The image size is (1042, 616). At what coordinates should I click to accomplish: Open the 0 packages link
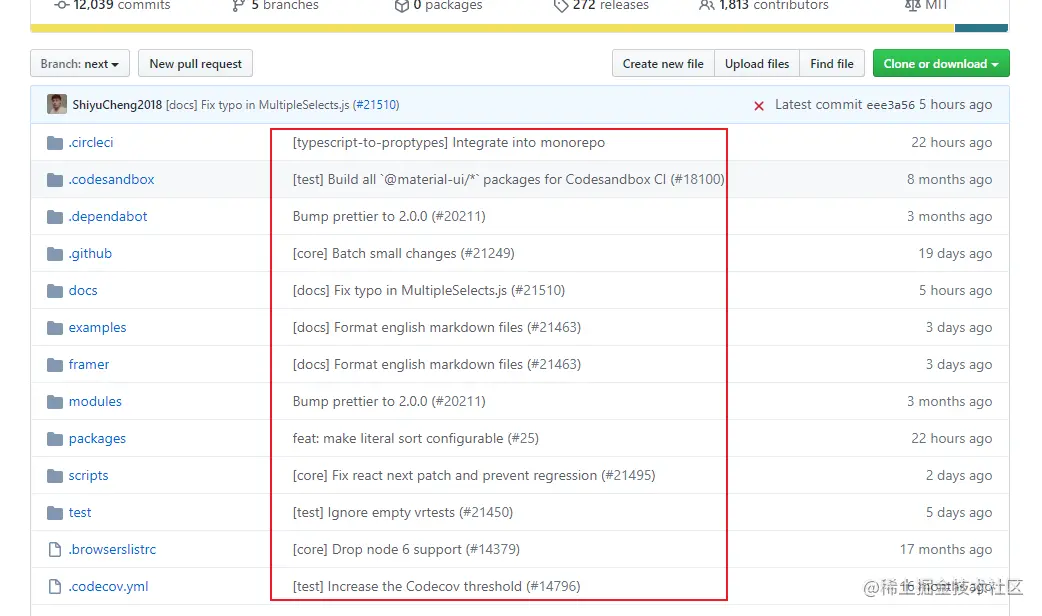coord(439,5)
